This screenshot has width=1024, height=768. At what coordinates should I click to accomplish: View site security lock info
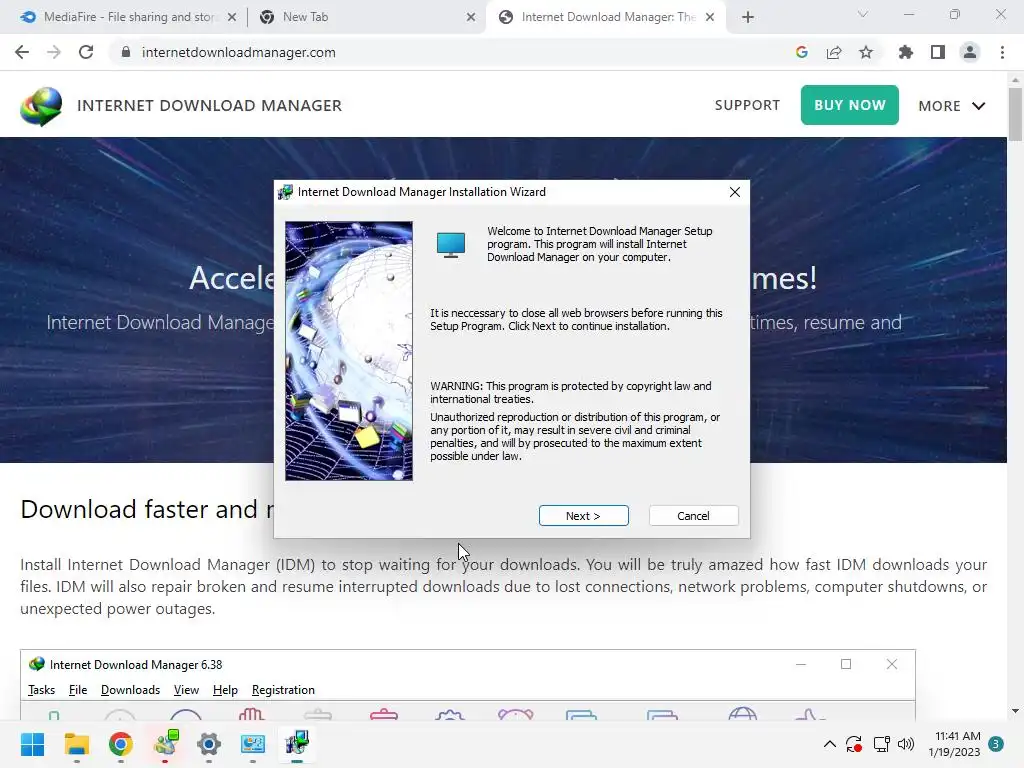tap(126, 52)
